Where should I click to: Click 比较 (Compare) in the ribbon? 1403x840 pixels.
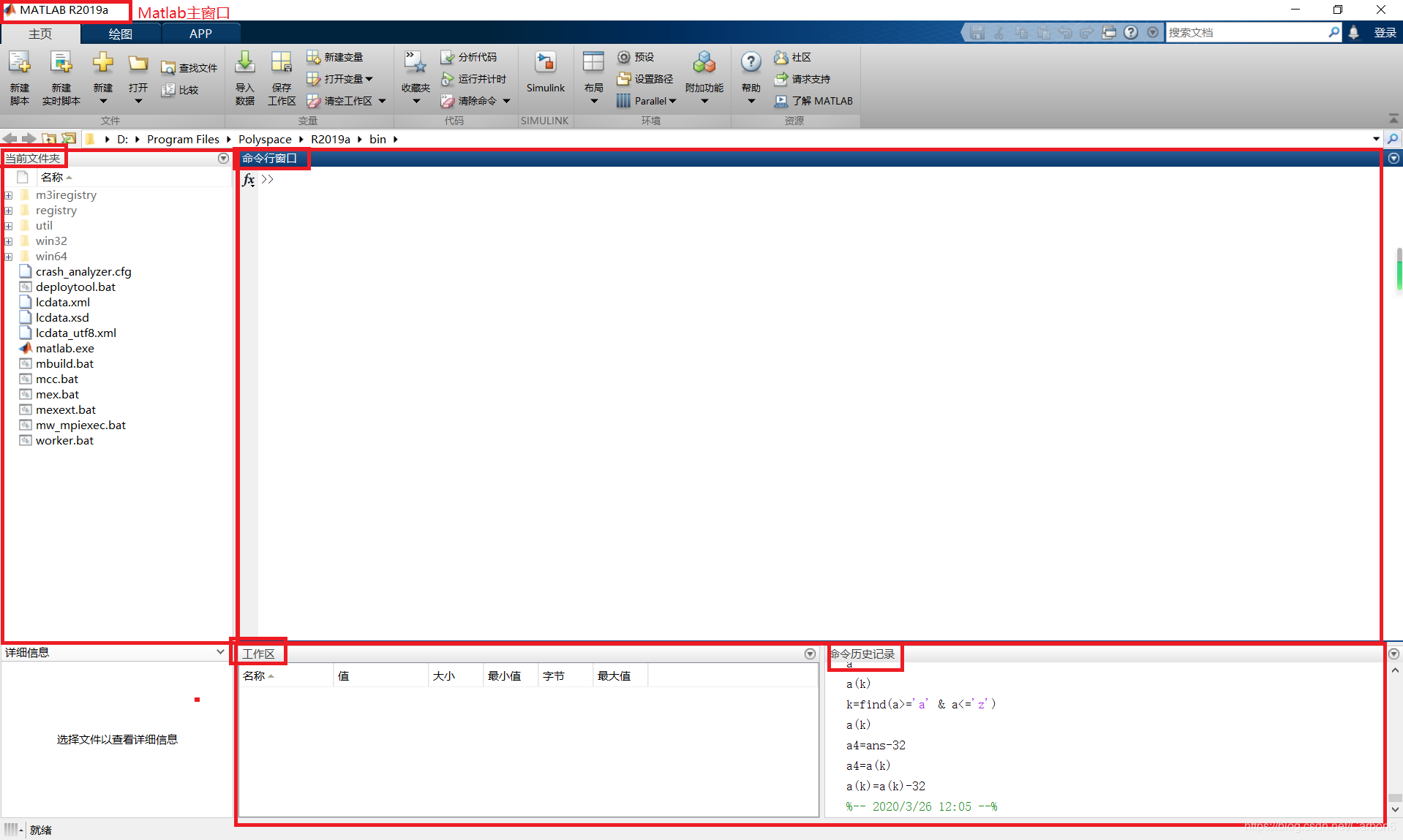(x=180, y=90)
